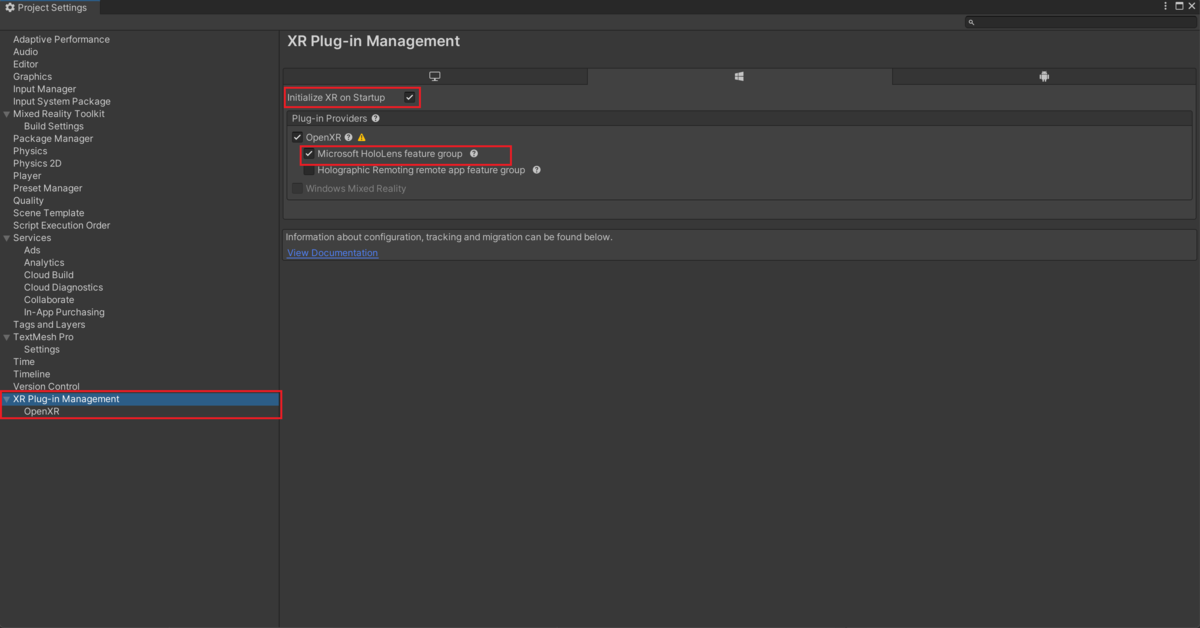Viewport: 1200px width, 628px height.
Task: Select Script Execution Order
Action: (x=61, y=225)
